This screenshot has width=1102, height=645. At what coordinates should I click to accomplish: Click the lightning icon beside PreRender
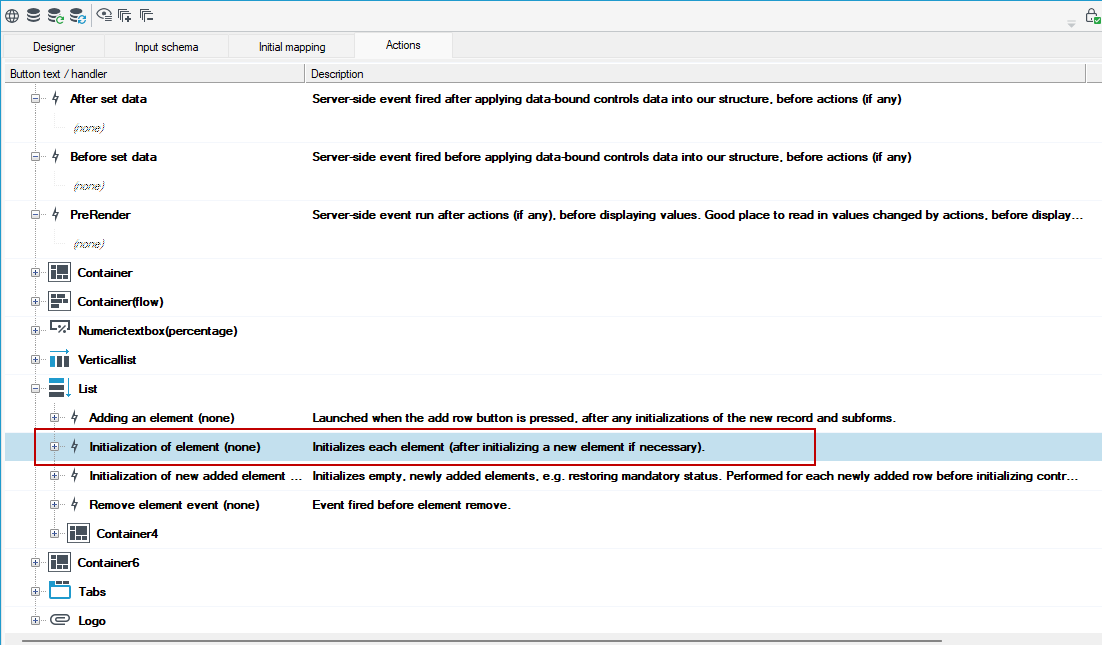tap(56, 214)
